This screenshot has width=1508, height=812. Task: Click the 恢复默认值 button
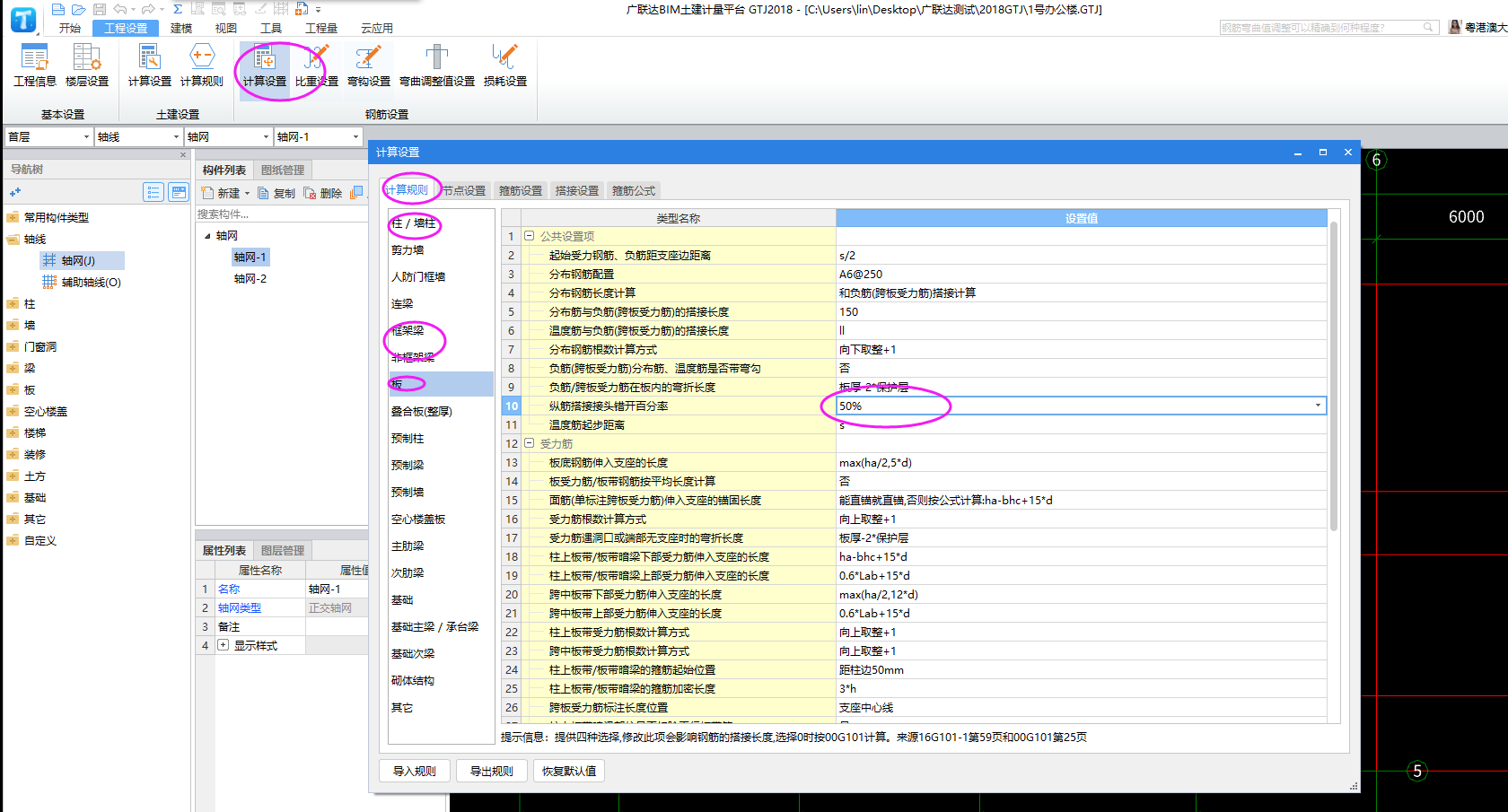[569, 771]
